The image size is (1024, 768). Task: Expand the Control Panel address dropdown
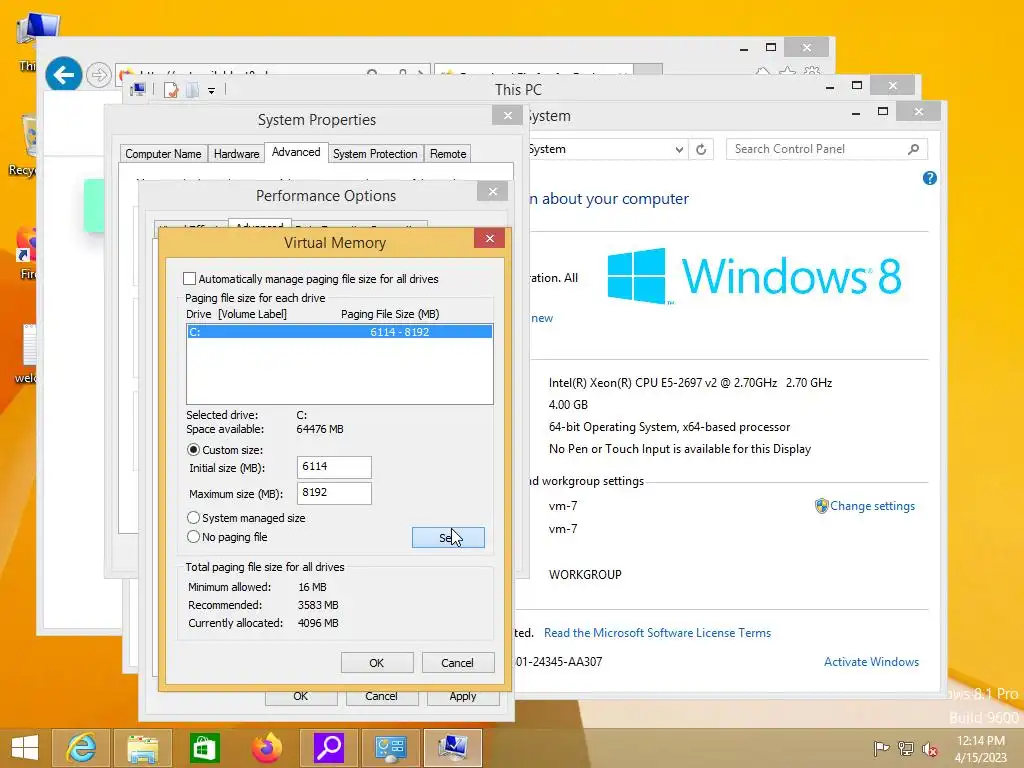679,150
